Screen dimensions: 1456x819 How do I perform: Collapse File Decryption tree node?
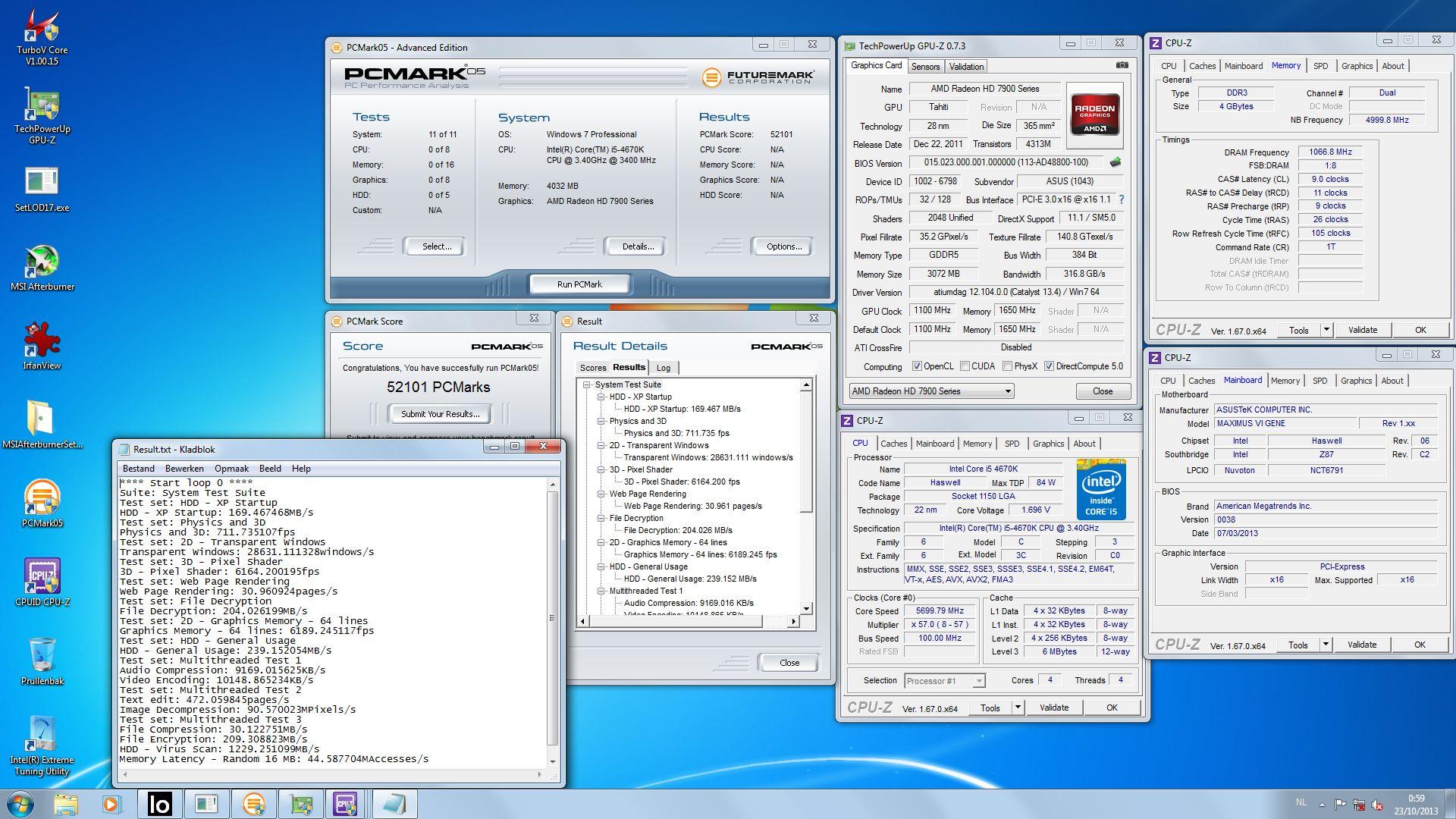pos(601,518)
